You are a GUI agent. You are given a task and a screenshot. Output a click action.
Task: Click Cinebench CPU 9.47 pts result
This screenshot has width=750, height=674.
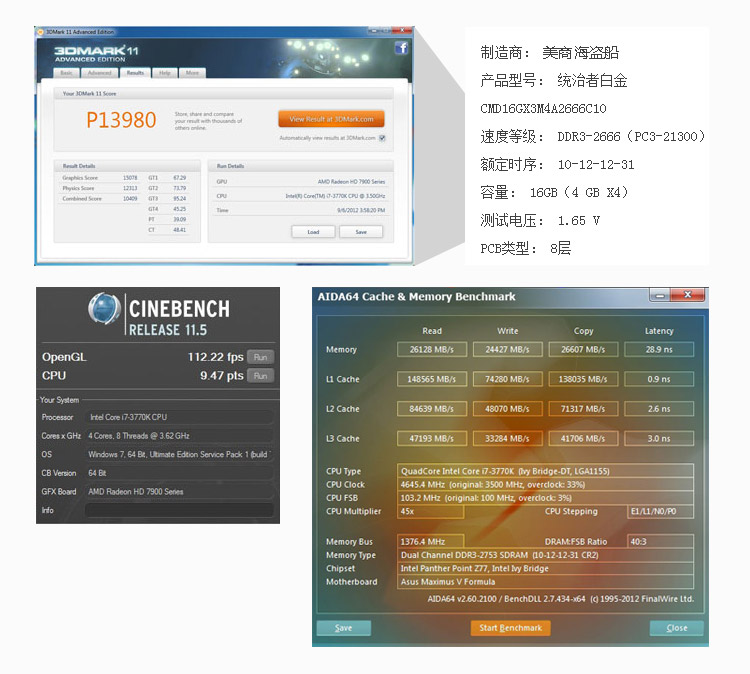click(x=221, y=376)
